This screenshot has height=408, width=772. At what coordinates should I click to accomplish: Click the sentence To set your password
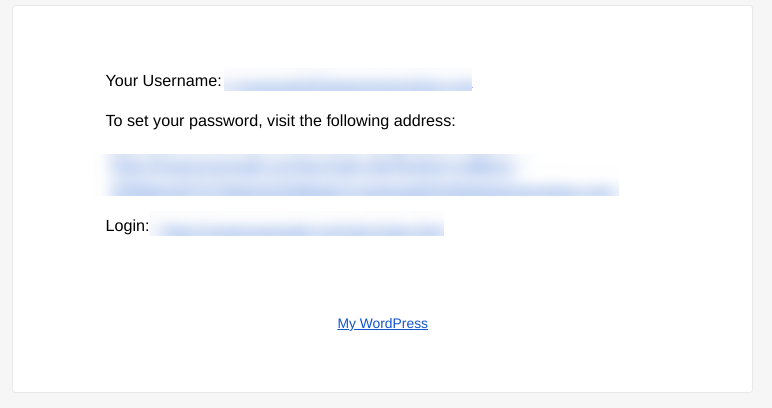point(281,121)
